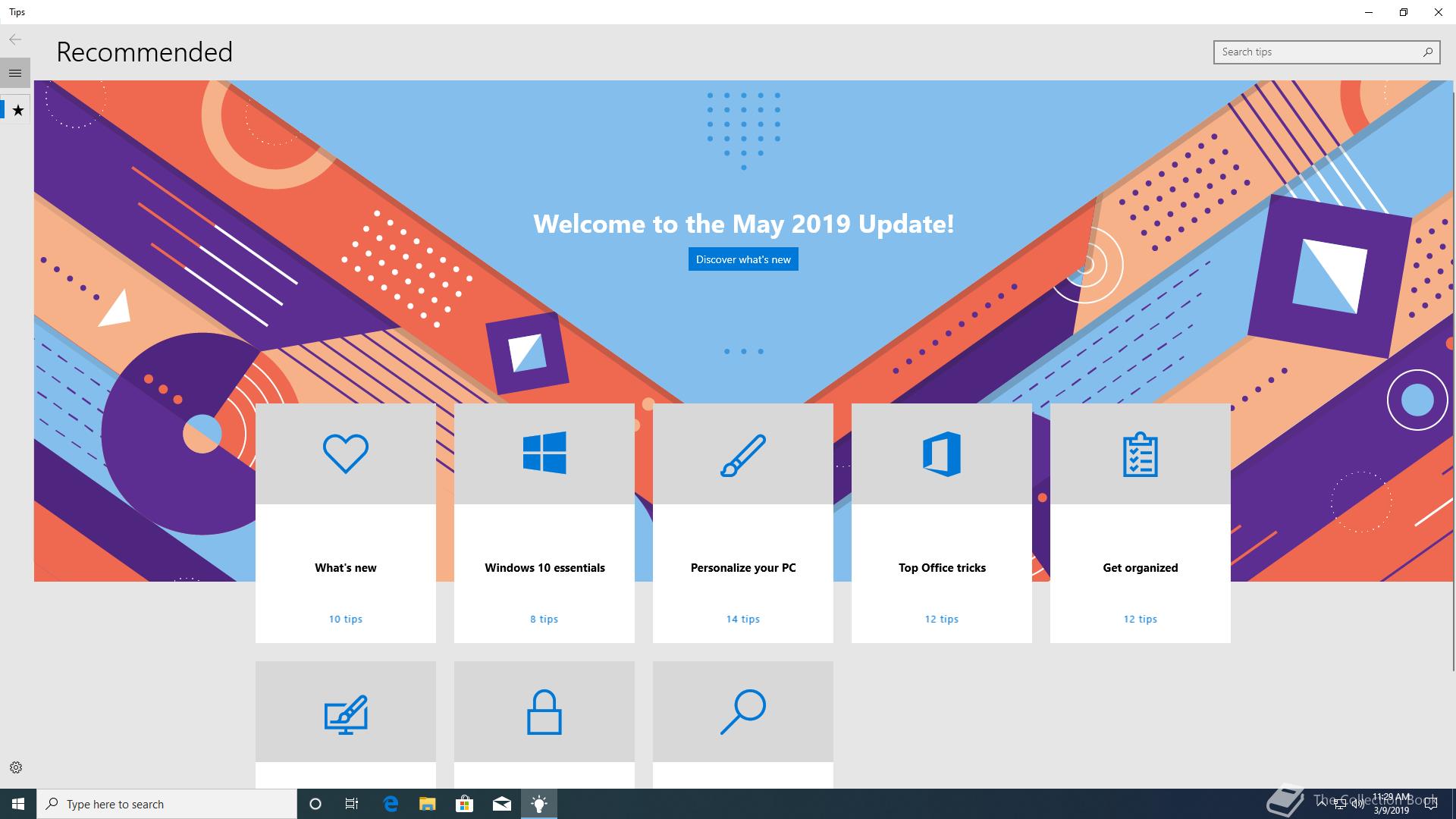Click the Office logo tile icon

click(941, 453)
